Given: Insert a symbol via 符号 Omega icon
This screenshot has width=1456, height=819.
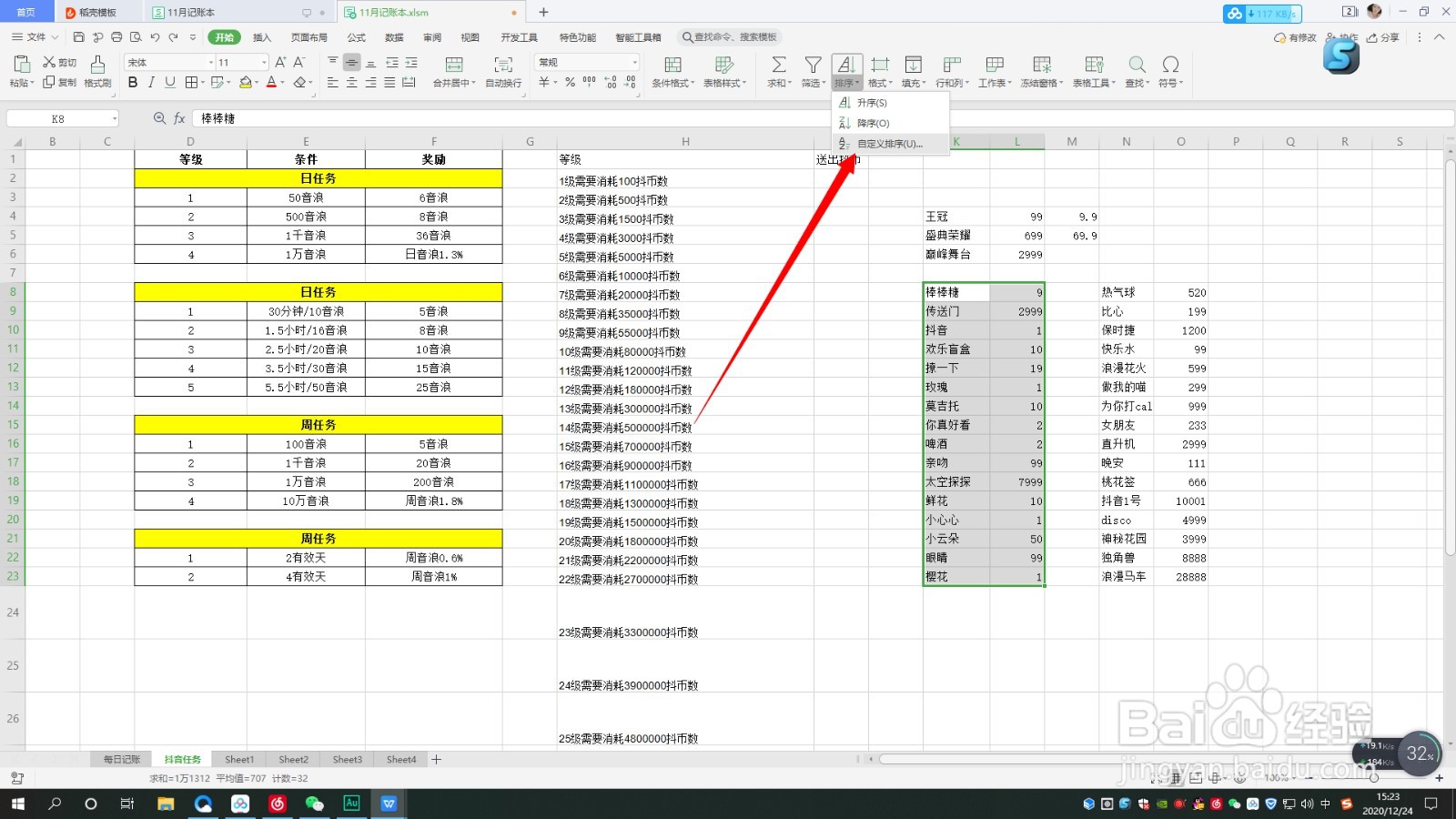Looking at the screenshot, I should pos(1171,66).
